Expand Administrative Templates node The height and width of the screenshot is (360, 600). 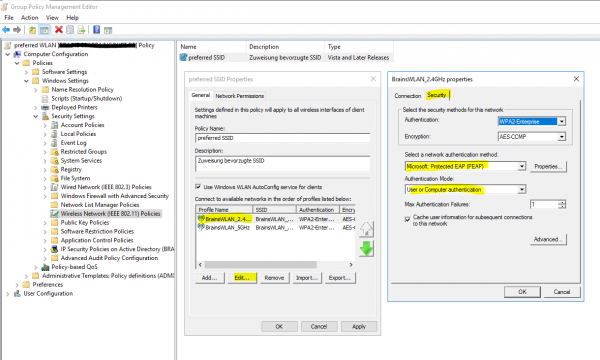(x=26, y=276)
